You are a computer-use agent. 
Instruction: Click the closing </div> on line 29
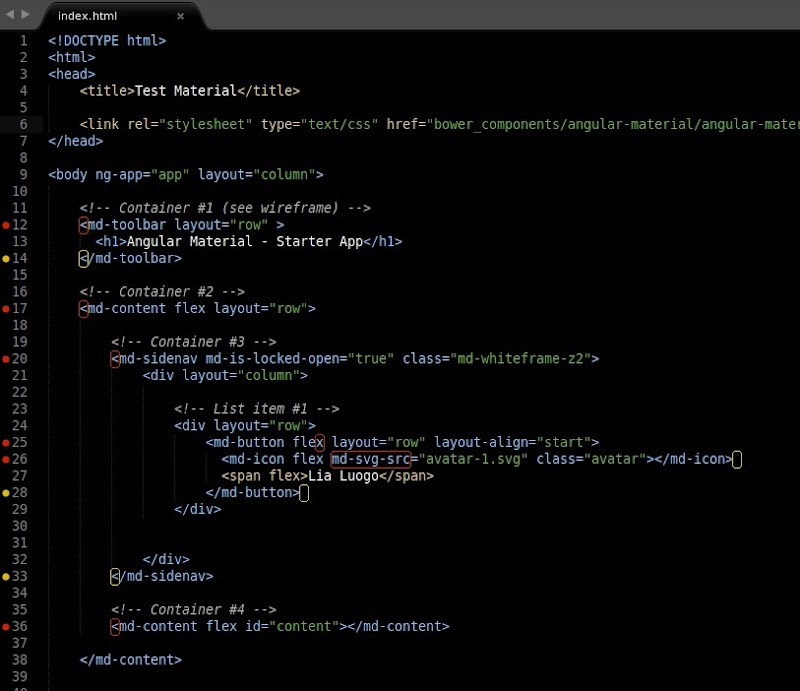tap(197, 509)
